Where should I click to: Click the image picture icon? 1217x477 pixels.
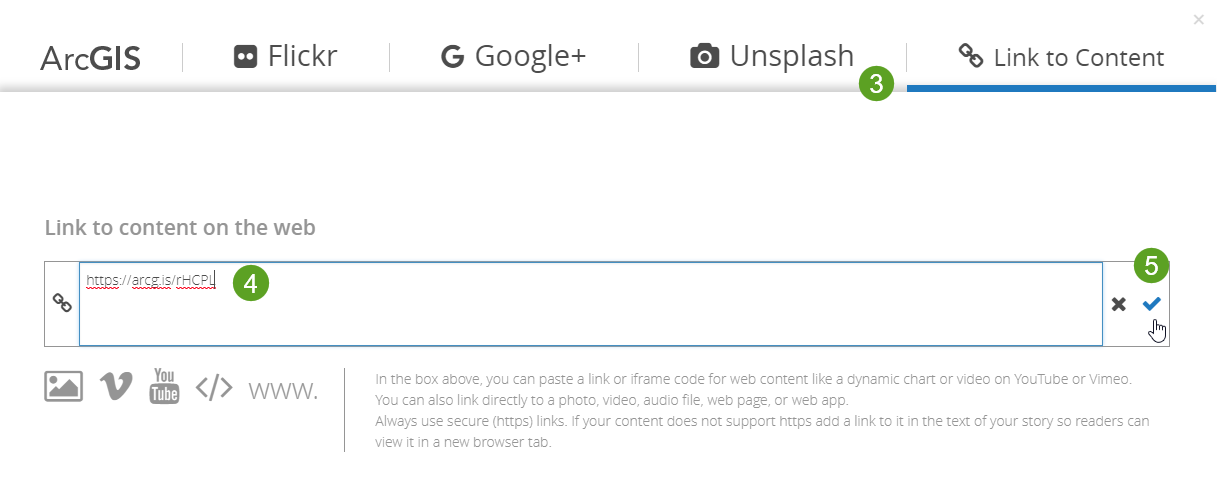click(x=63, y=387)
